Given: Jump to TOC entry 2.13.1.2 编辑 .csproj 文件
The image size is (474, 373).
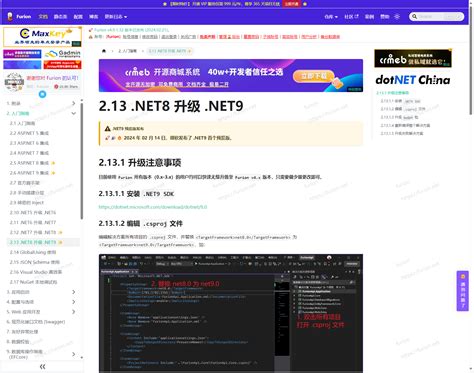Looking at the screenshot, I should pos(403,109).
